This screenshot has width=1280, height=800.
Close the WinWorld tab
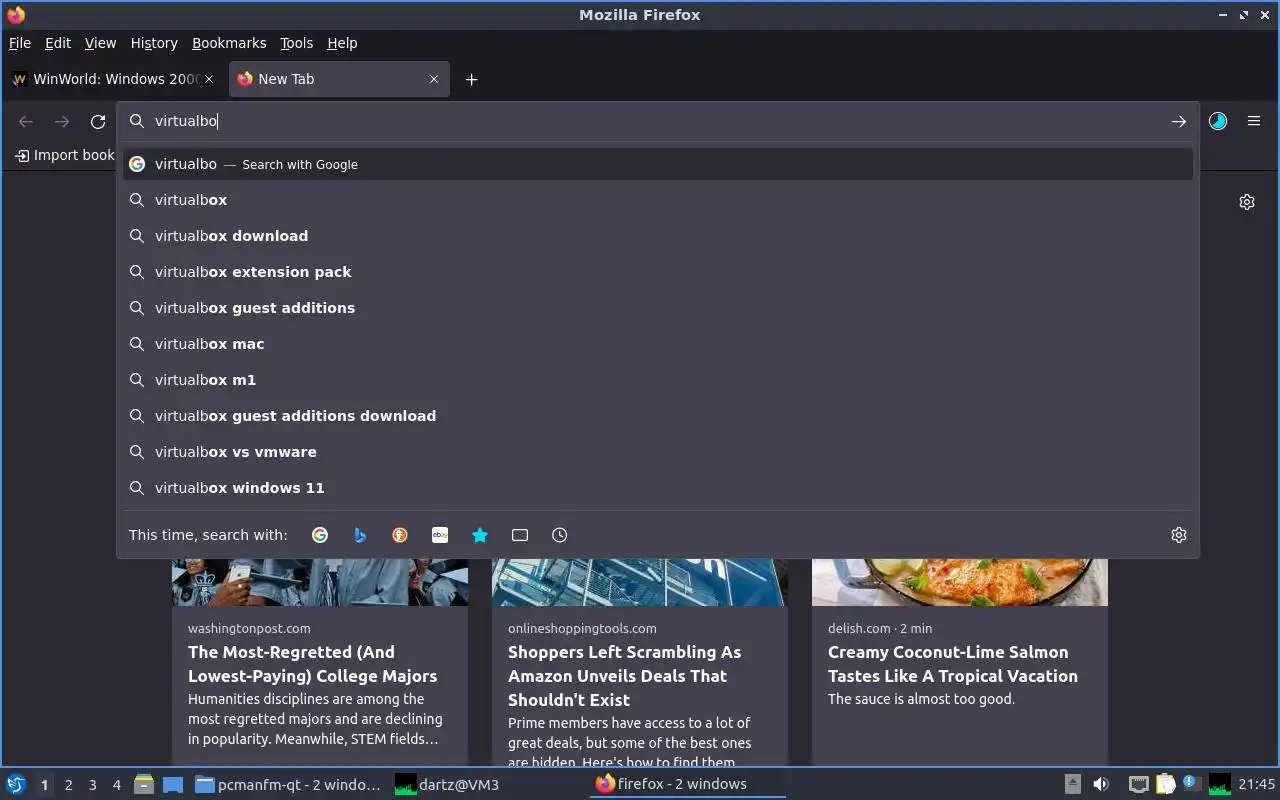point(209,79)
